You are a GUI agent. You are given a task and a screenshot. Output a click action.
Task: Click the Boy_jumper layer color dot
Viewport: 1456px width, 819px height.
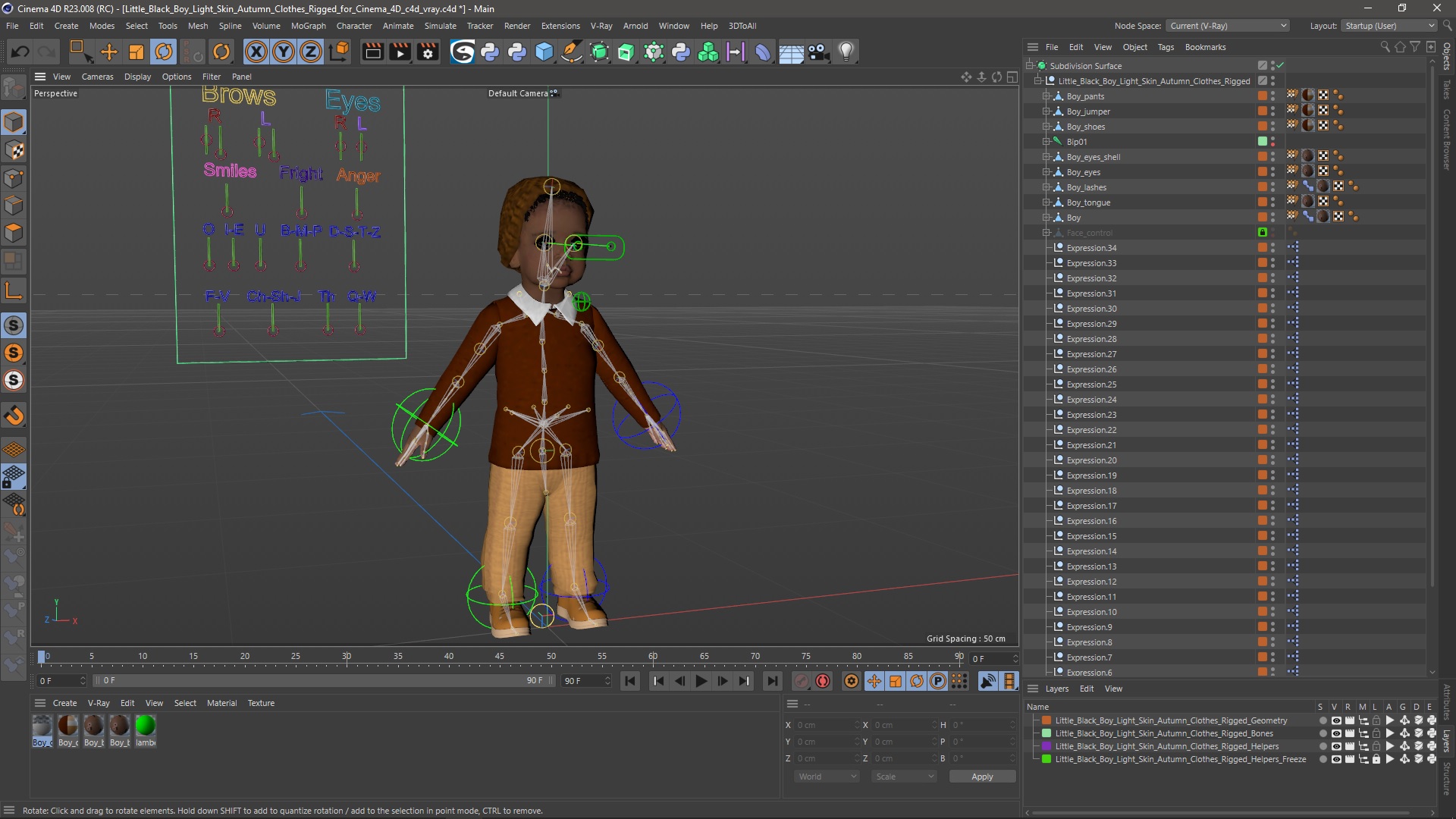(1262, 111)
